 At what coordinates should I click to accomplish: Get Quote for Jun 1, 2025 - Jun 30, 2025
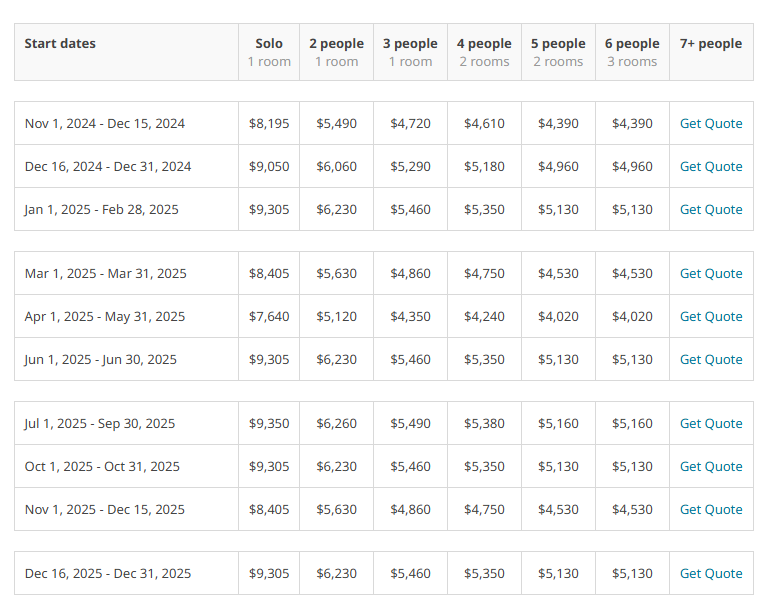click(x=711, y=359)
